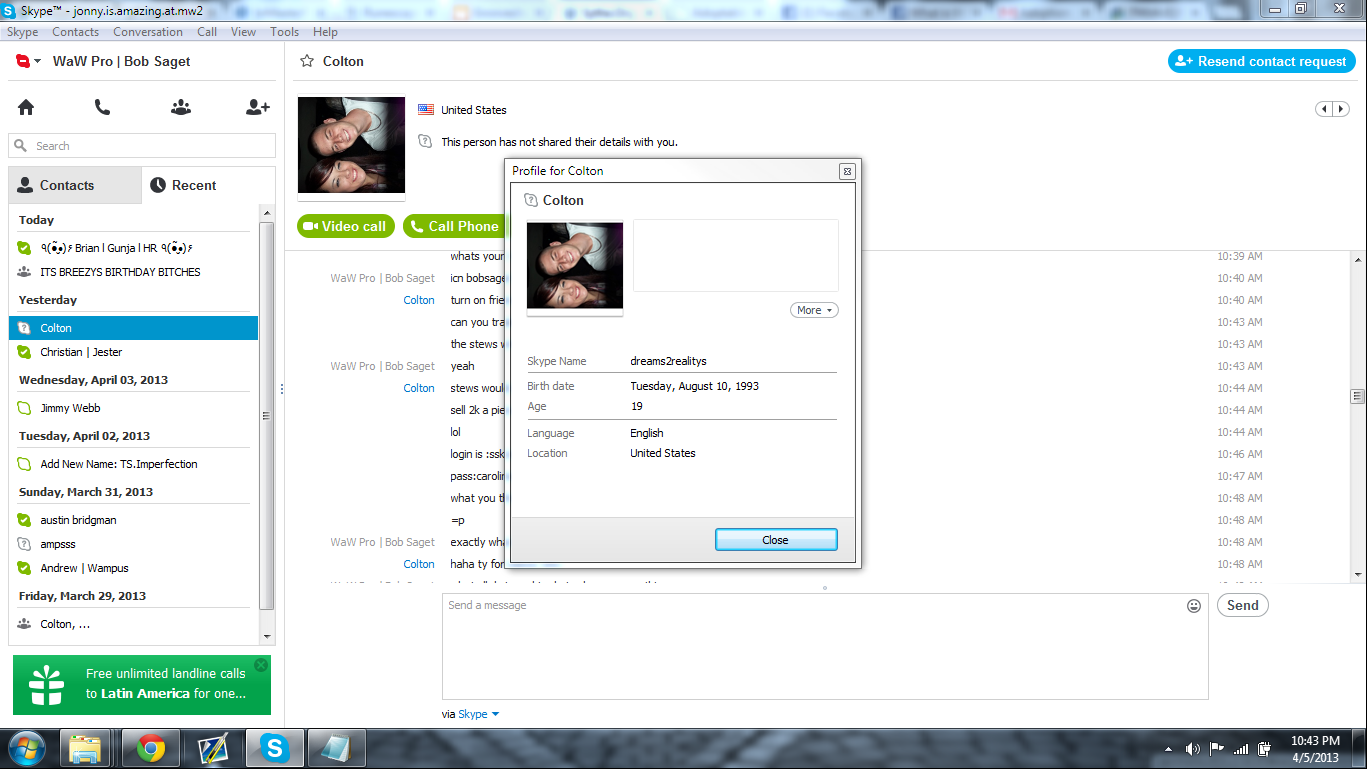Open the Tools menu
Screen dimensions: 1367x769
click(285, 32)
